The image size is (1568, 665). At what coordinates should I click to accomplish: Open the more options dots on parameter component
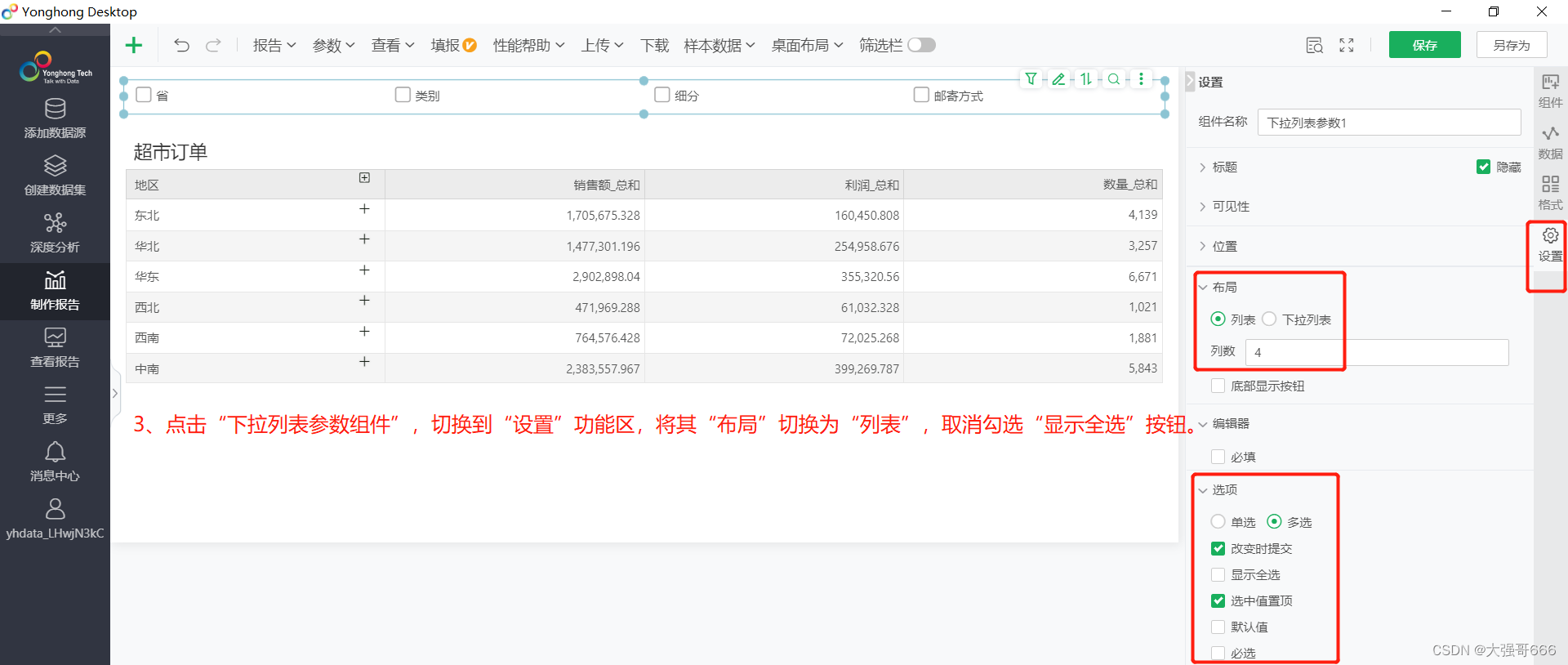coord(1141,78)
